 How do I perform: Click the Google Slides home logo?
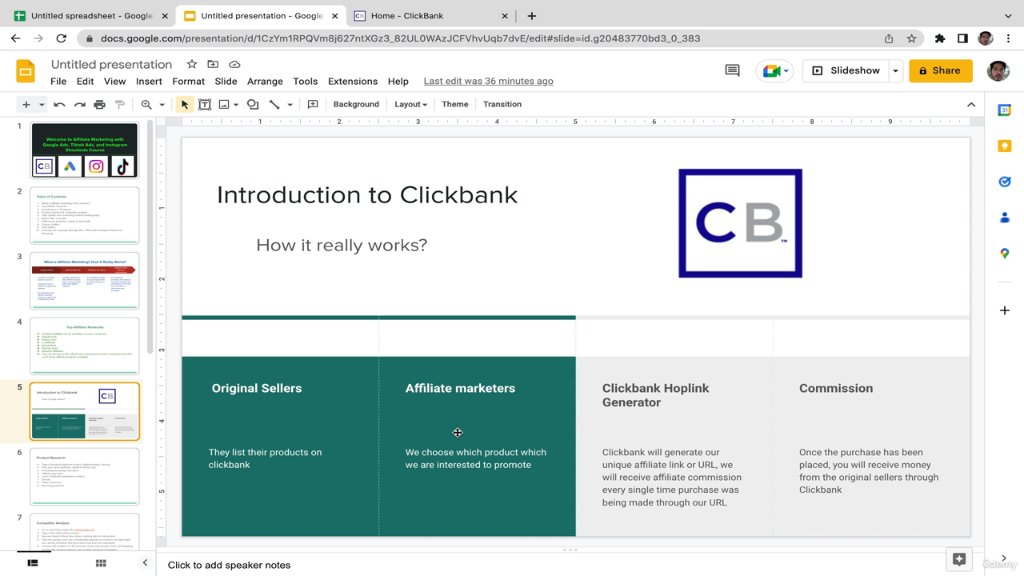click(25, 71)
